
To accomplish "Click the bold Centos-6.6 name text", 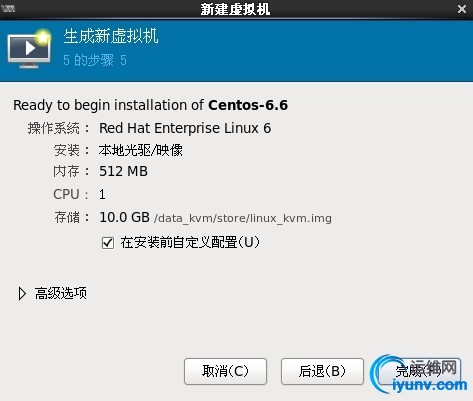I will click(248, 105).
